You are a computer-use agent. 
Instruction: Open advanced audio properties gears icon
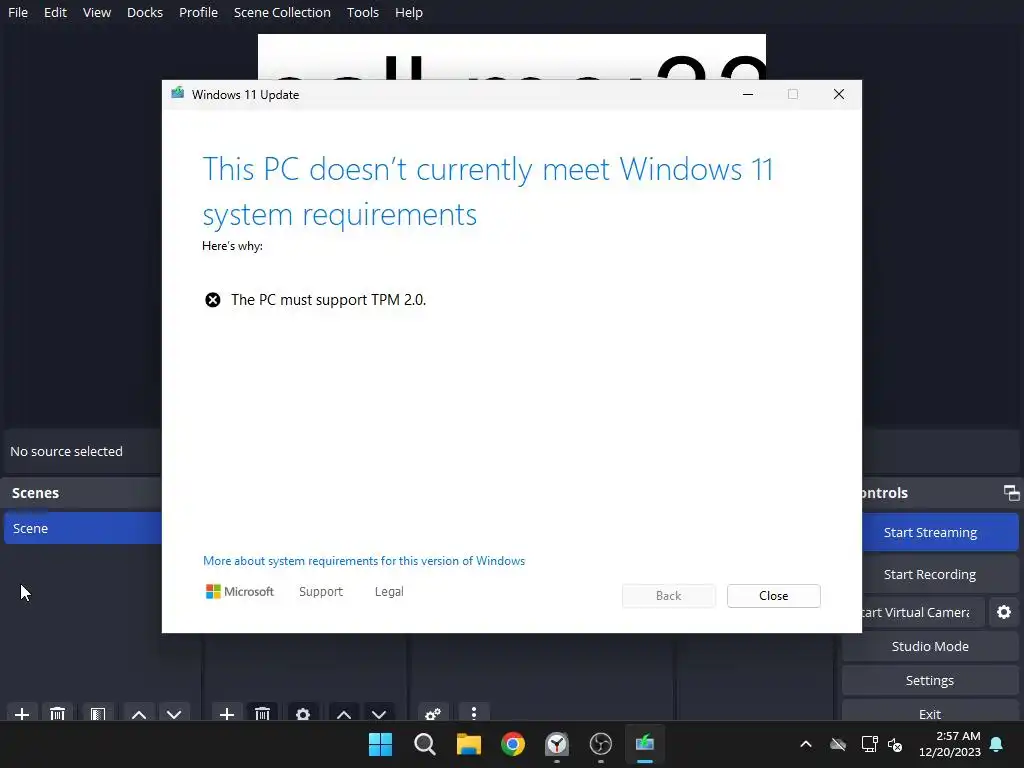pyautogui.click(x=432, y=714)
